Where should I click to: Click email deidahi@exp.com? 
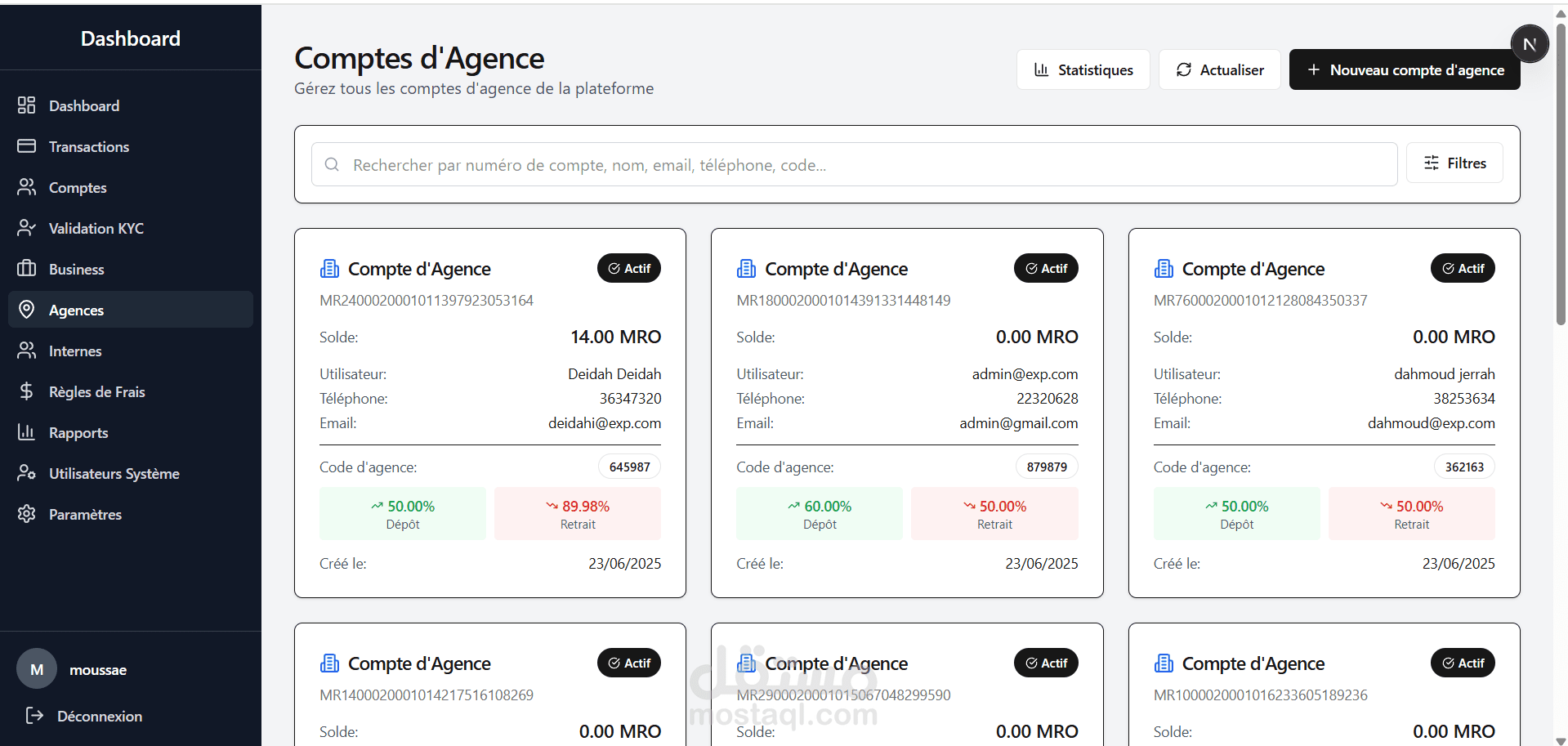pyautogui.click(x=605, y=423)
